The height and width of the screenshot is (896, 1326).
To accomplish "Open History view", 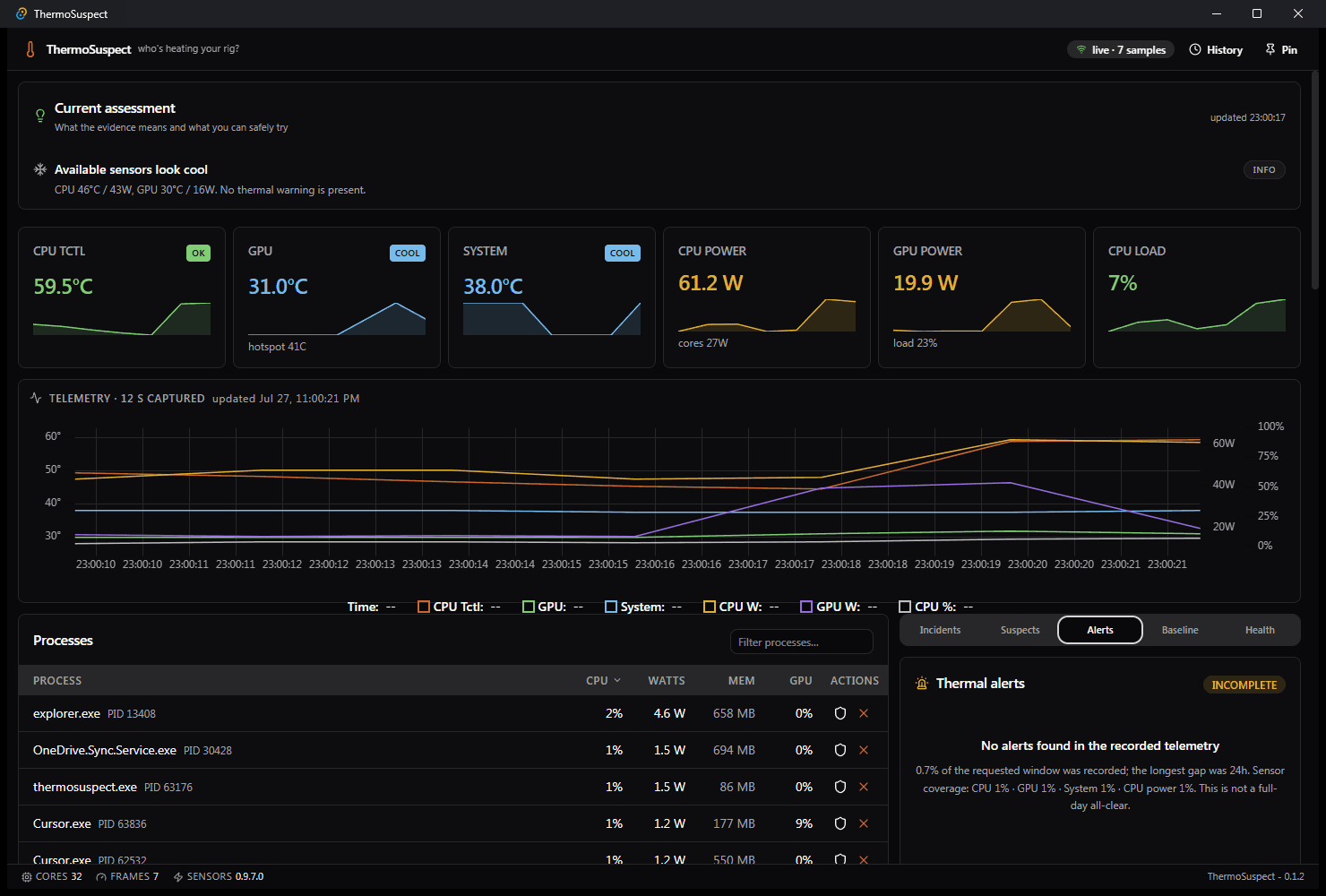I will [1216, 49].
